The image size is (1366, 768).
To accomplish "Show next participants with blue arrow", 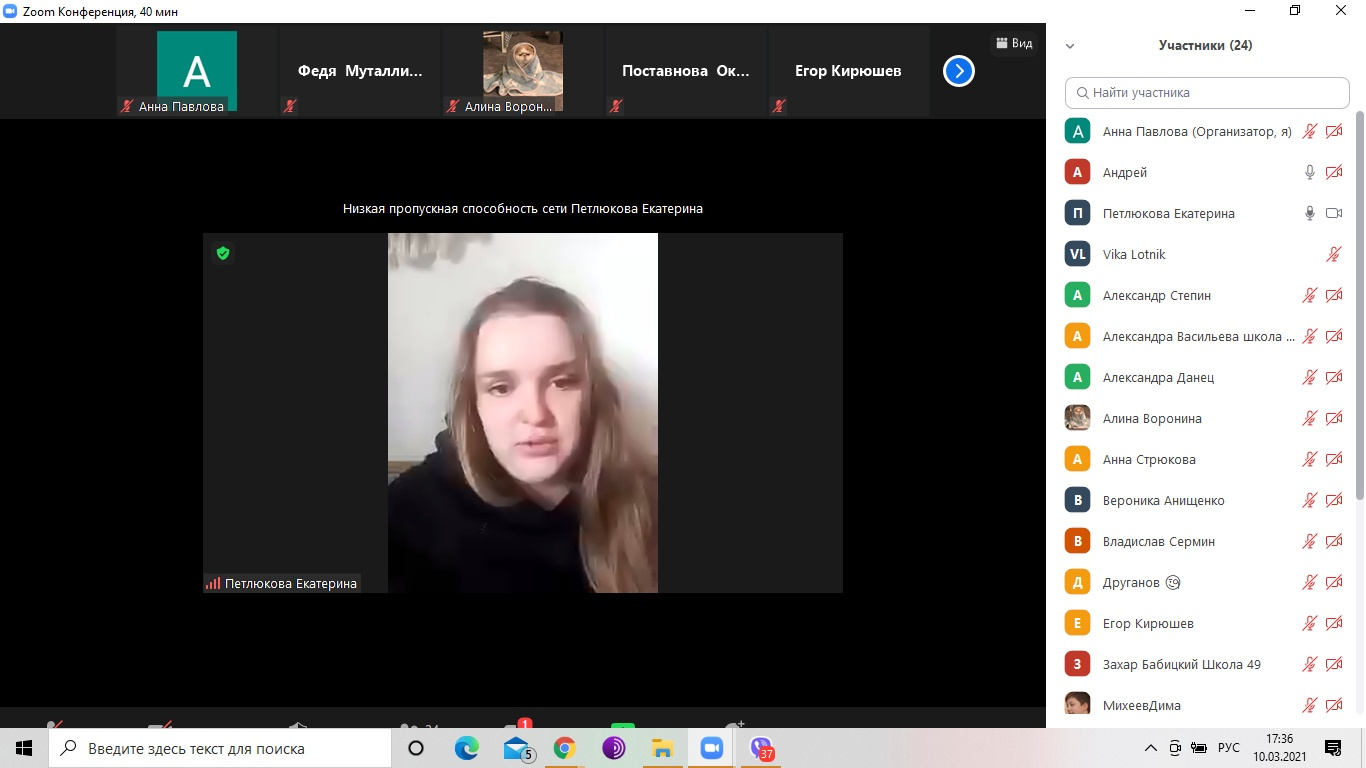I will 958,71.
